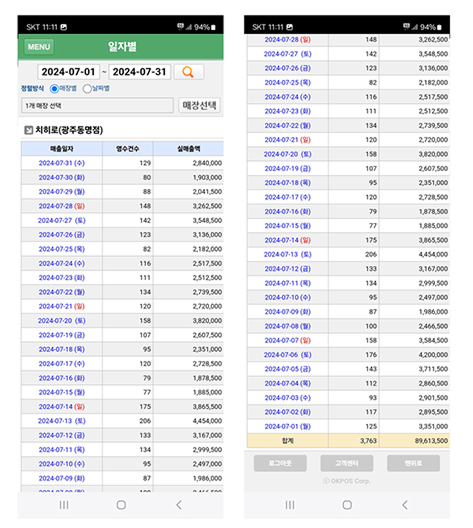Tap back arrow in left phone navigation

click(179, 505)
